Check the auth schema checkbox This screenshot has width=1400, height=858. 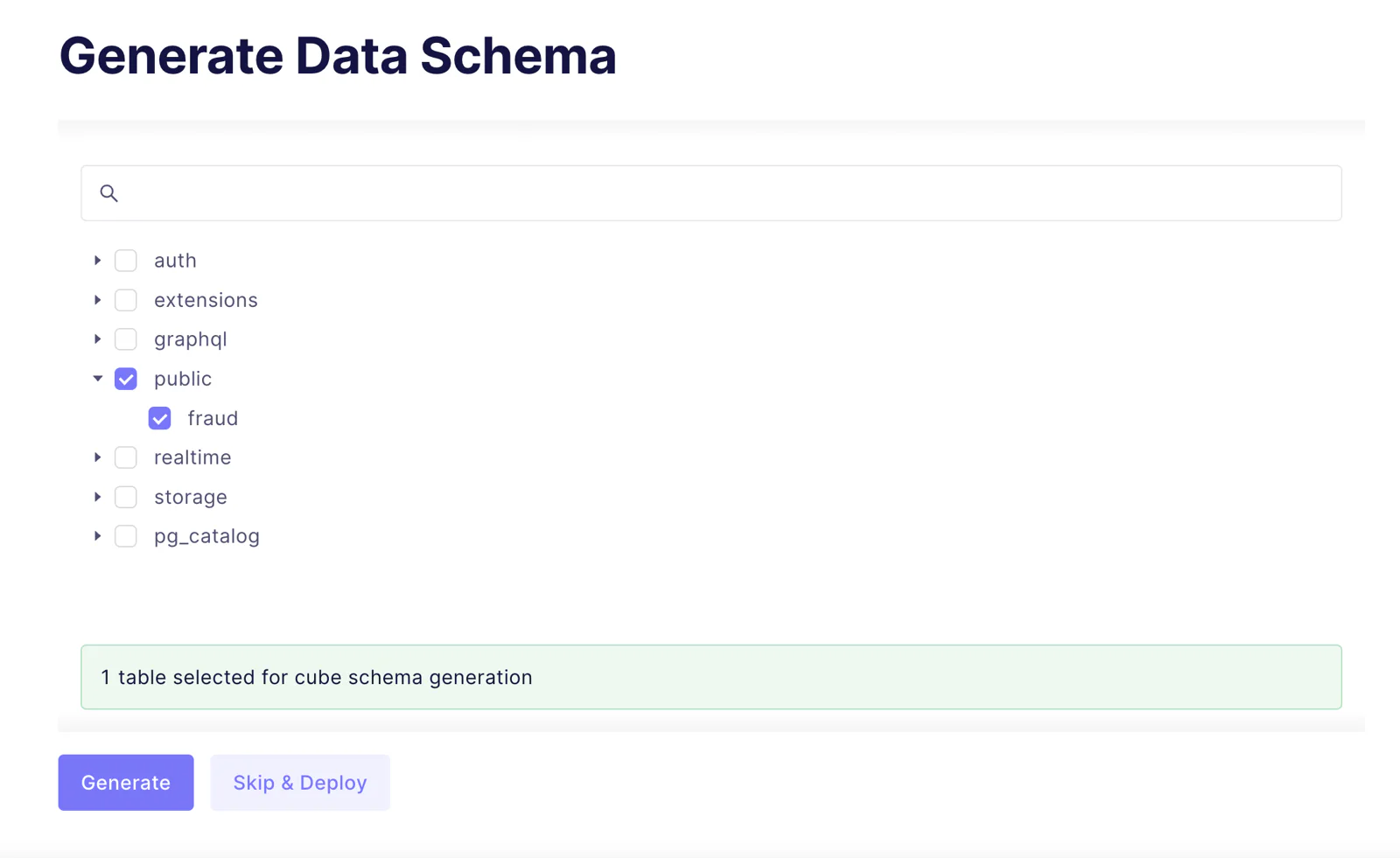tap(126, 261)
